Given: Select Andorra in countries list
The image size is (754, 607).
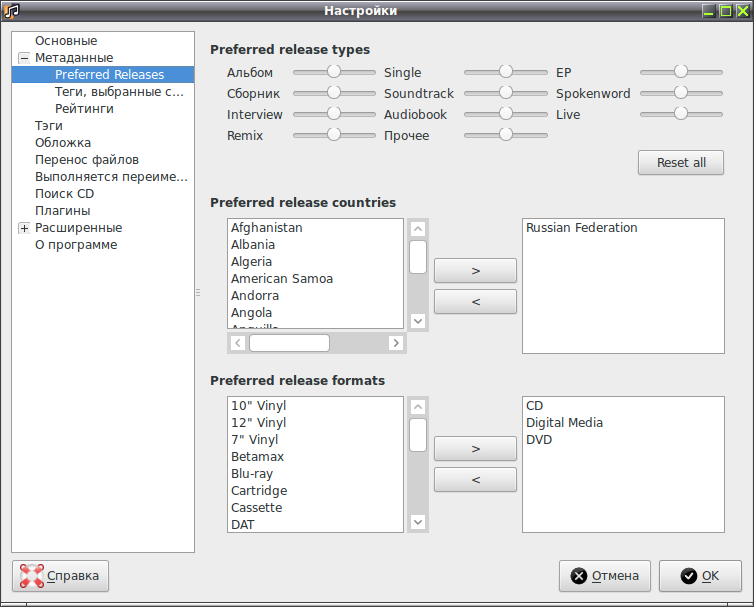Looking at the screenshot, I should [x=315, y=296].
